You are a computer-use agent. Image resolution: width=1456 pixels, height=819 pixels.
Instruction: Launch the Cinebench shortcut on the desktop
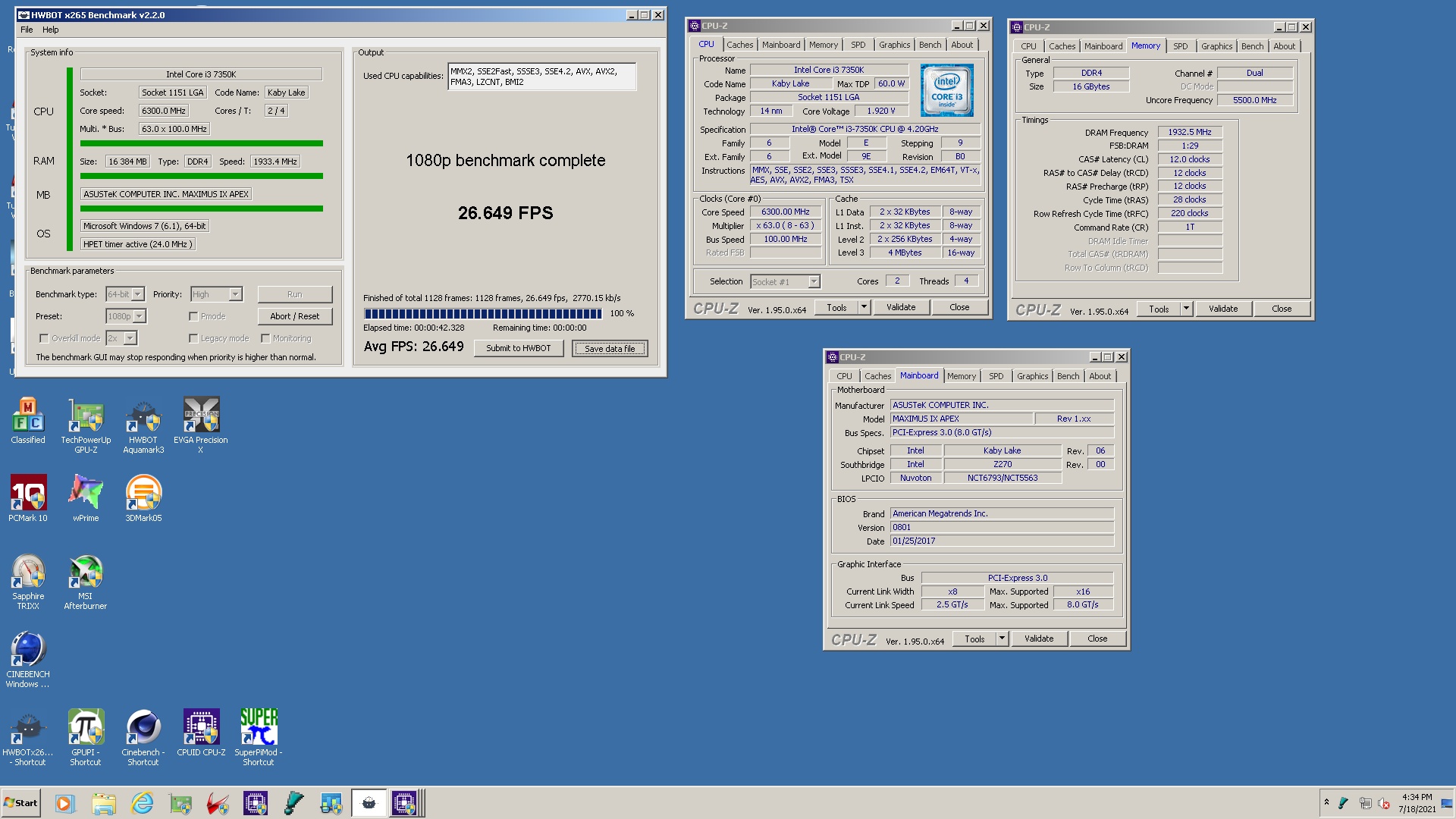pos(143,738)
